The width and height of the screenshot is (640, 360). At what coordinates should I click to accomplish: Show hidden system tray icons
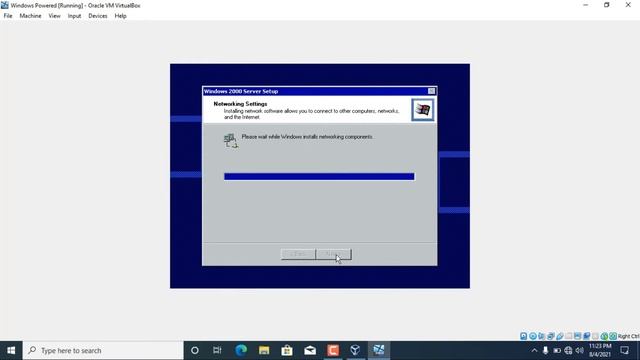click(534, 350)
